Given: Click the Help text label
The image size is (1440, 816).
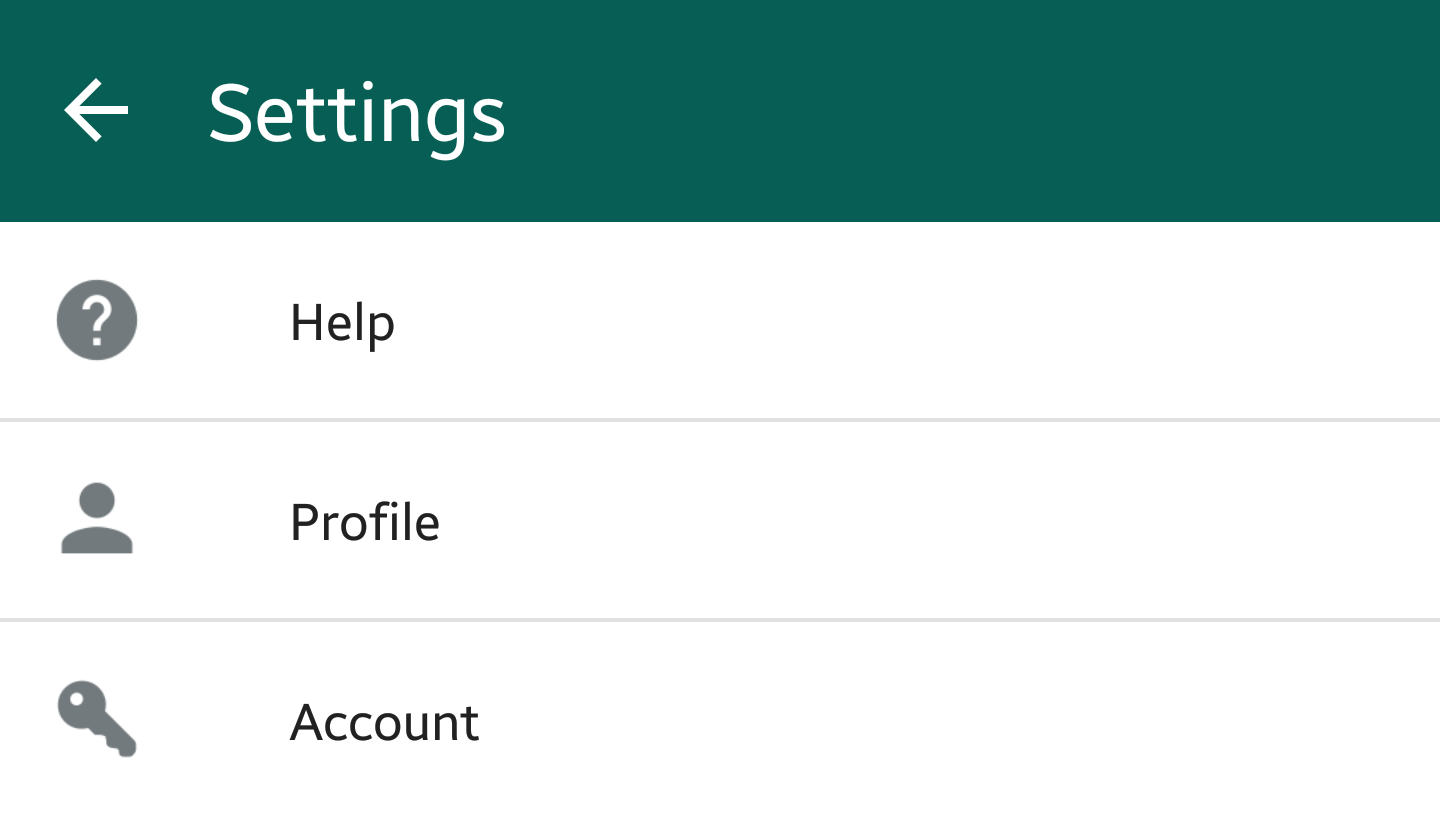Looking at the screenshot, I should [x=342, y=322].
